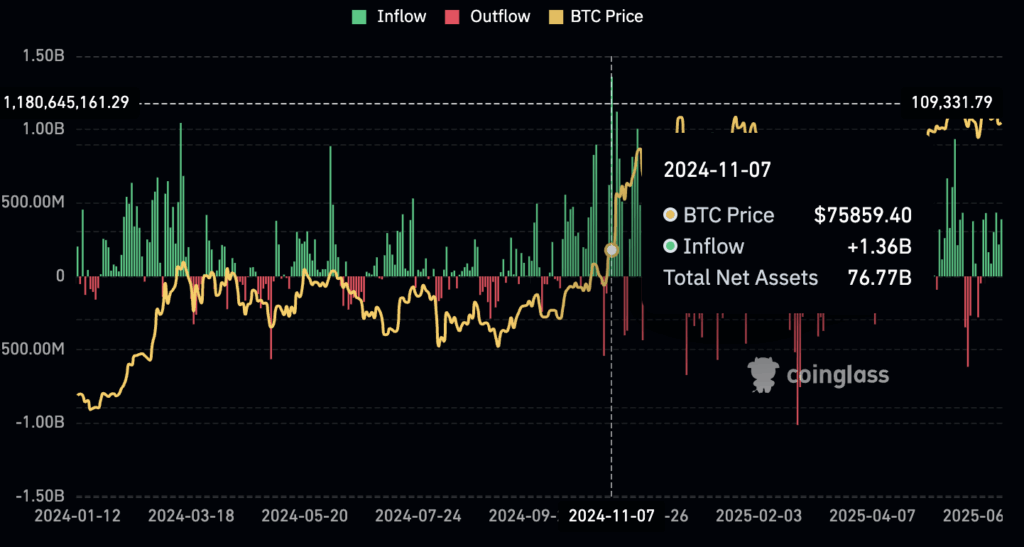Click the 2024-07-24 x-axis date
The height and width of the screenshot is (547, 1024).
pos(419,516)
